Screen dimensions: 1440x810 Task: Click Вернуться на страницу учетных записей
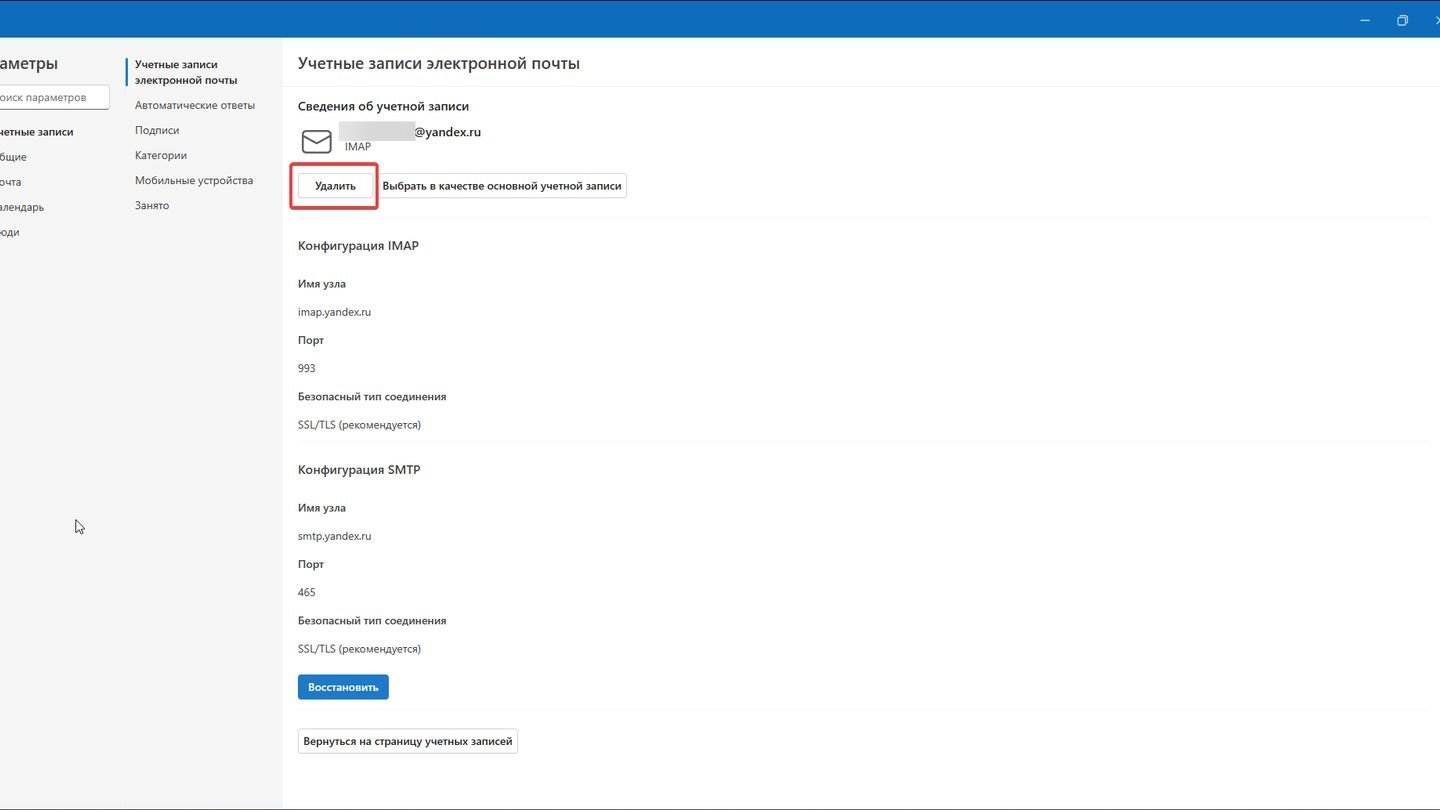[x=408, y=741]
